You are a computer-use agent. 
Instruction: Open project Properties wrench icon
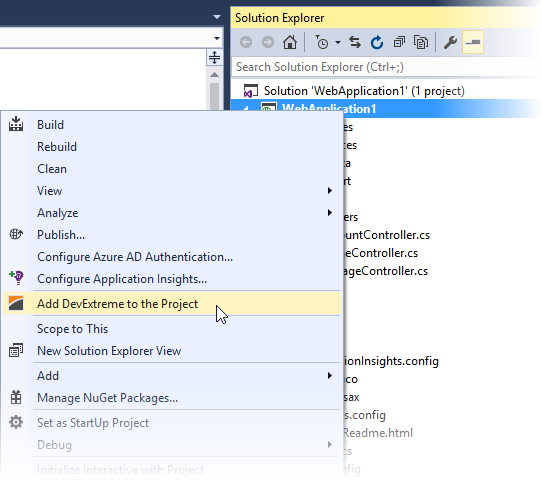coord(450,42)
